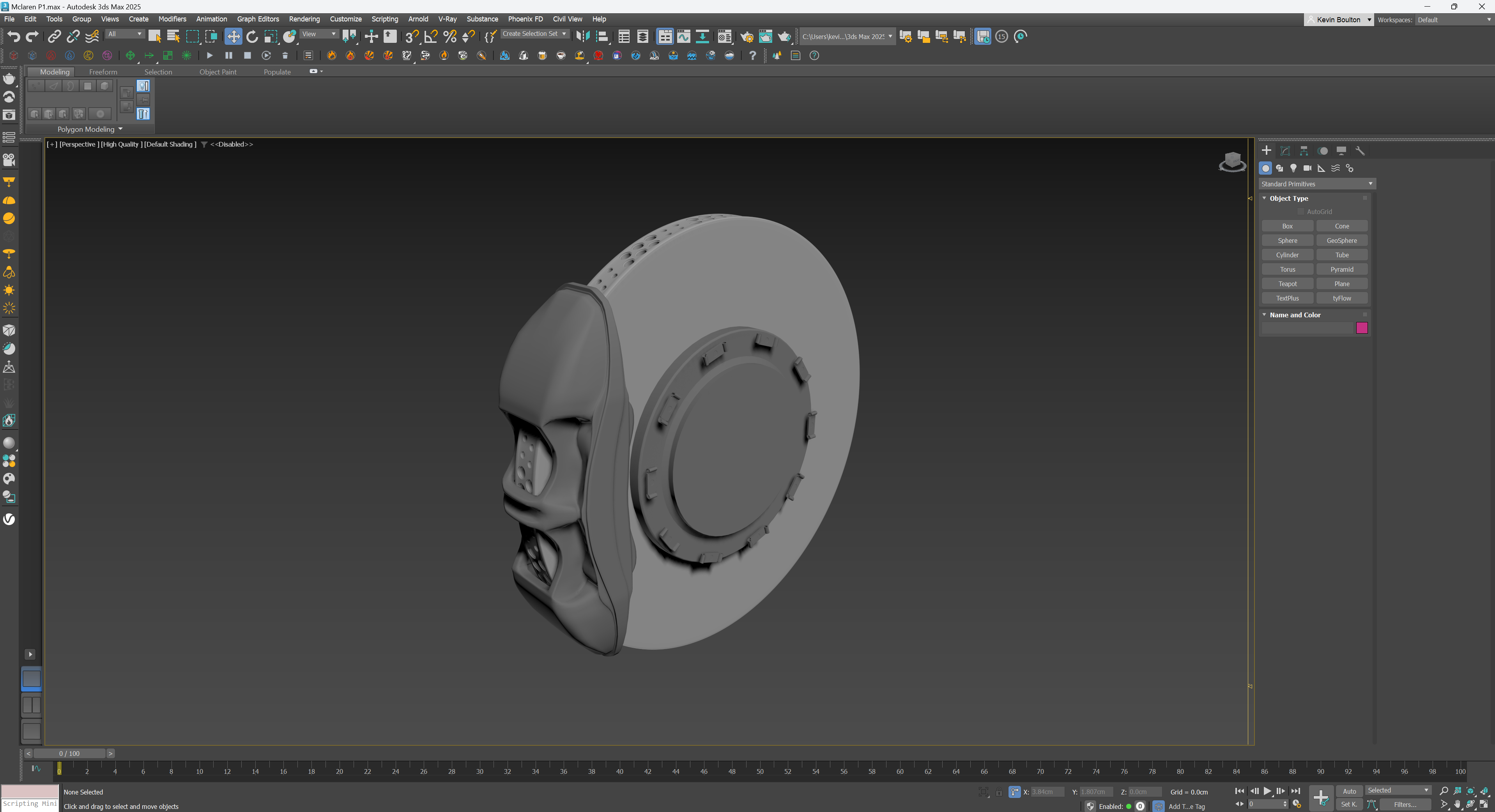Open the All selection filter dropdown
This screenshot has width=1495, height=812.
(x=125, y=34)
